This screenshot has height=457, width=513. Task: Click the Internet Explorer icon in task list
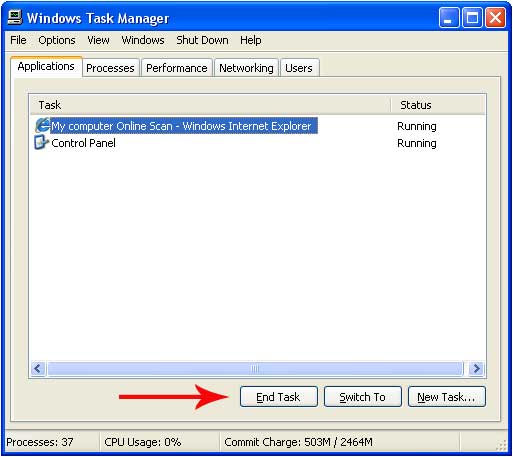coord(43,126)
